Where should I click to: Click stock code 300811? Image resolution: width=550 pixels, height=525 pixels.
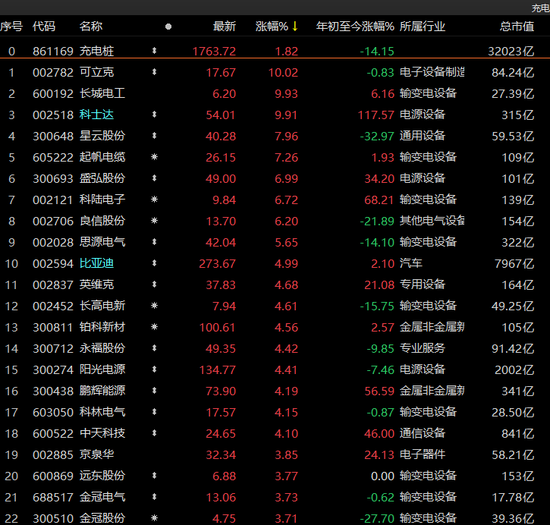click(53, 328)
